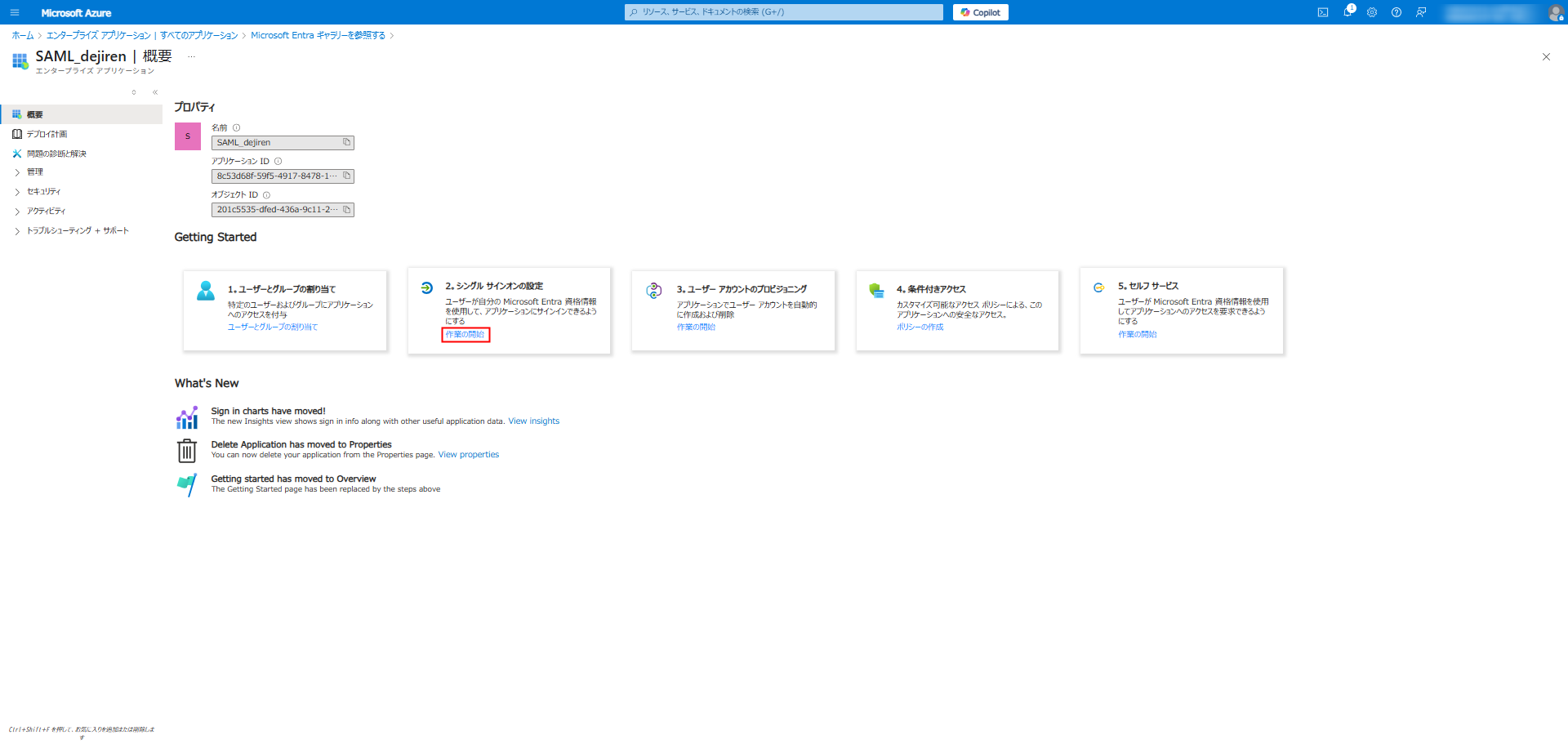1568x744 pixels.
Task: Open the Azure portal hamburger menu
Action: [14, 12]
